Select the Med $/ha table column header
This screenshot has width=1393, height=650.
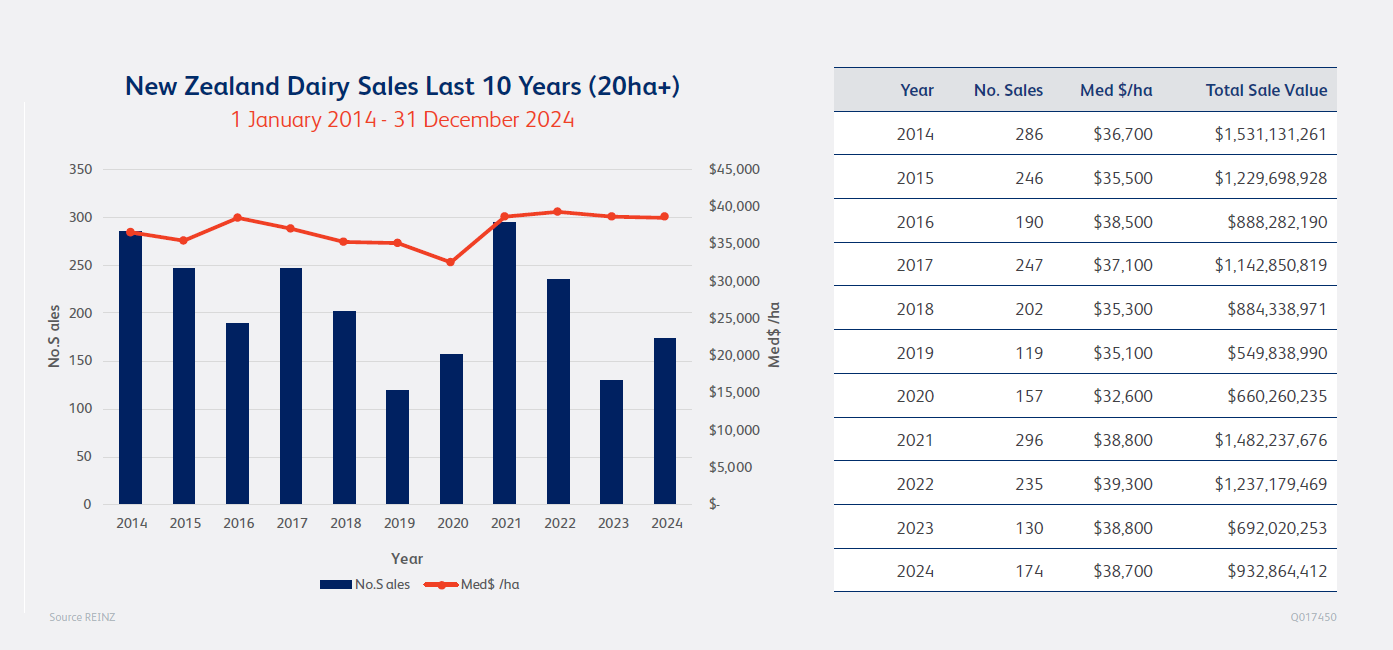coord(1115,90)
